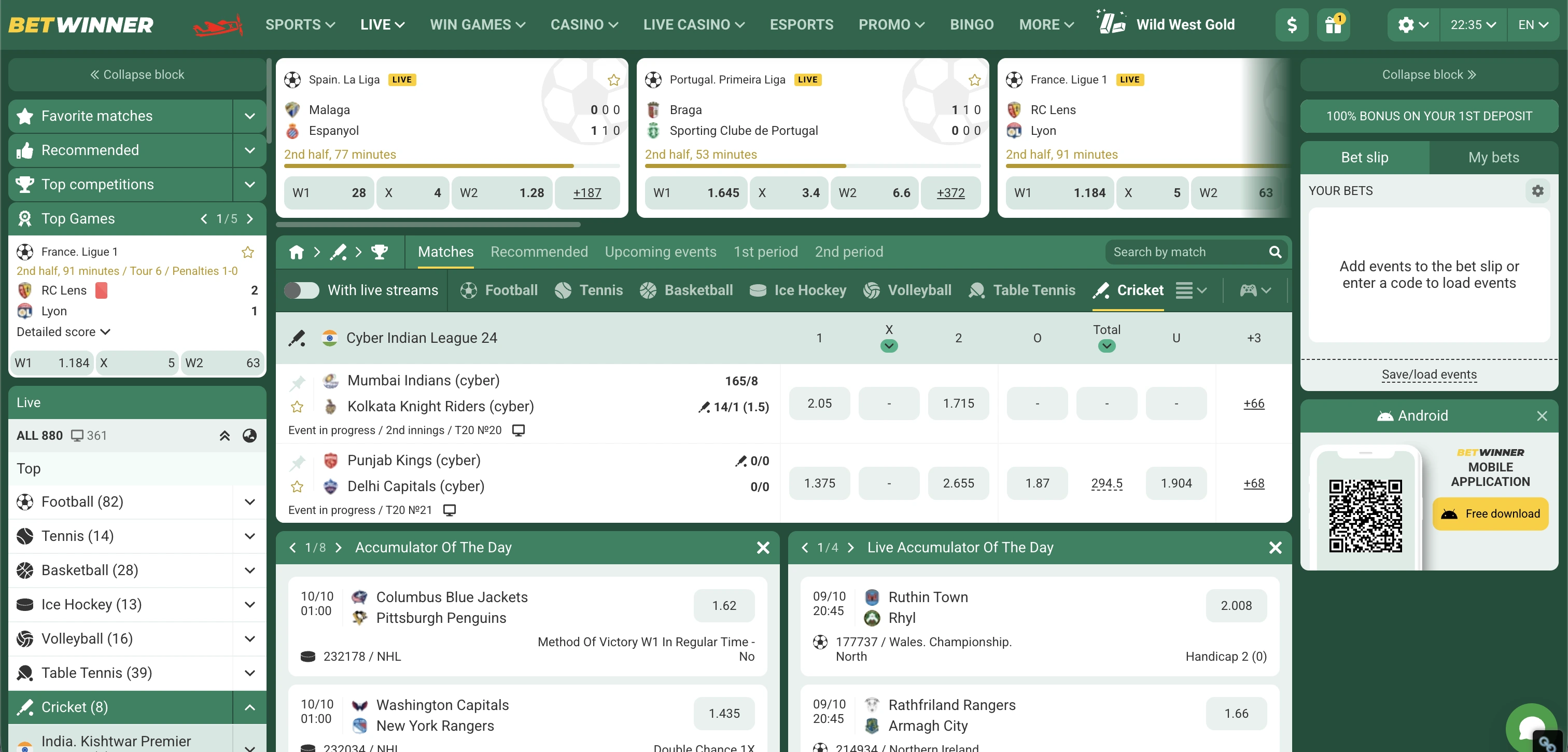Toggle With live streams switch

pyautogui.click(x=302, y=290)
